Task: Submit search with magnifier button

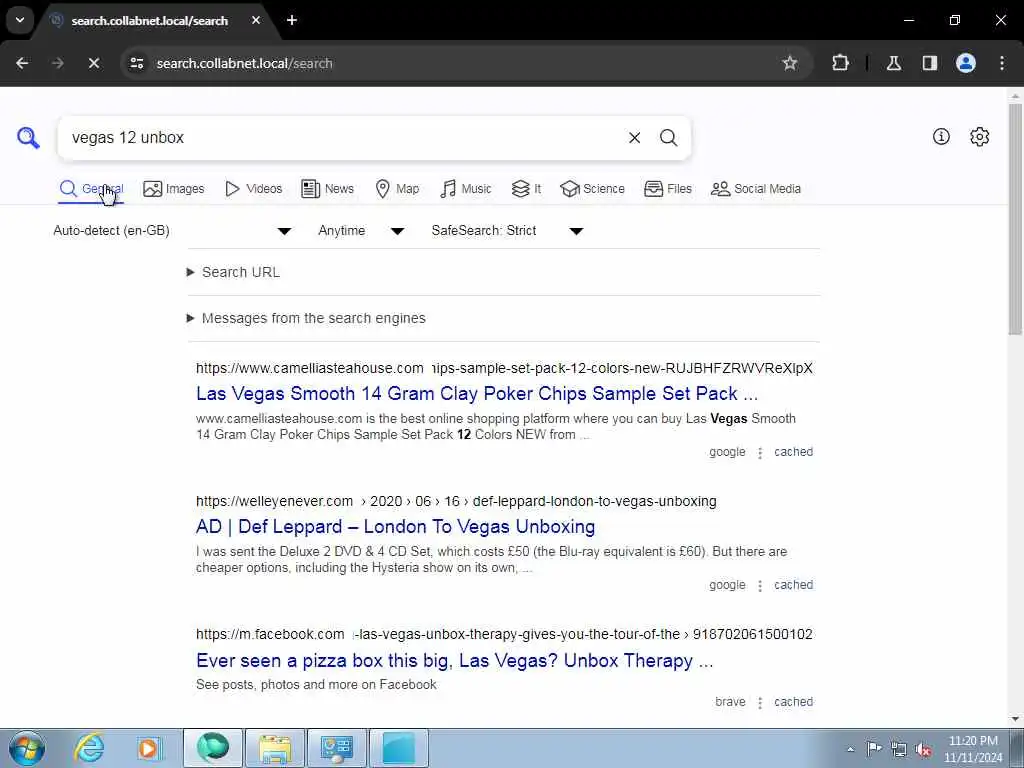Action: coord(668,138)
